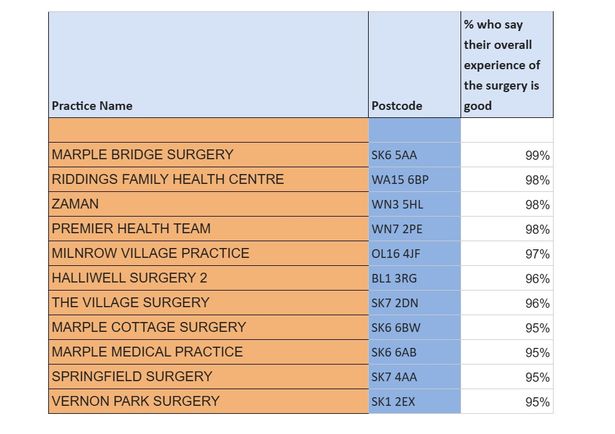Viewport: 615px width, 434px height.
Task: Select THE VILLAGE SURGERY cell
Action: pyautogui.click(x=130, y=302)
